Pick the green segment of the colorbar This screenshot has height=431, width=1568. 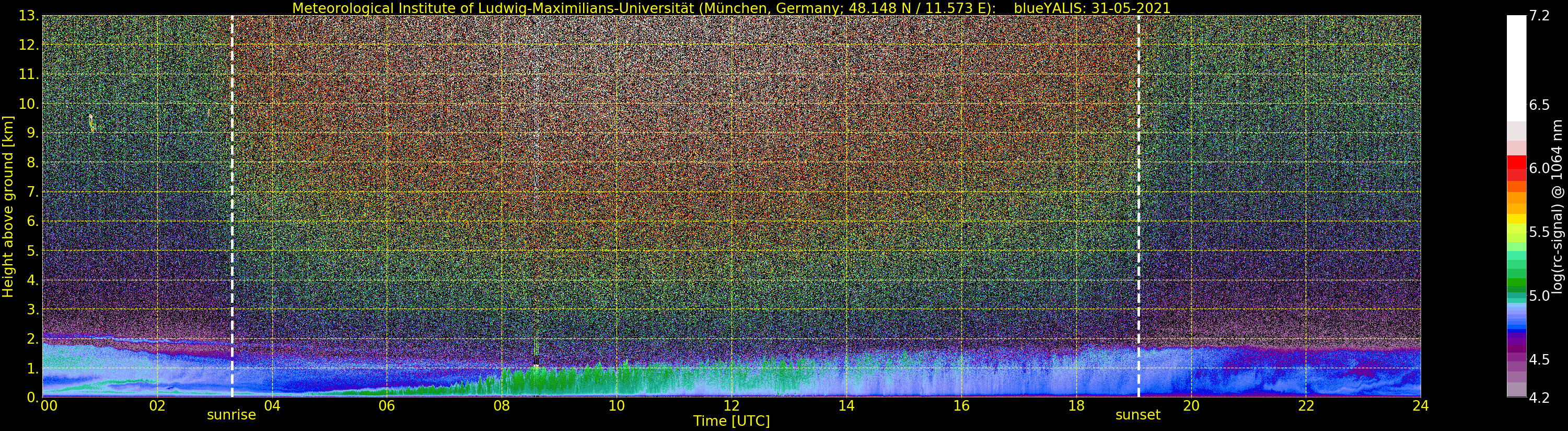[x=1516, y=283]
